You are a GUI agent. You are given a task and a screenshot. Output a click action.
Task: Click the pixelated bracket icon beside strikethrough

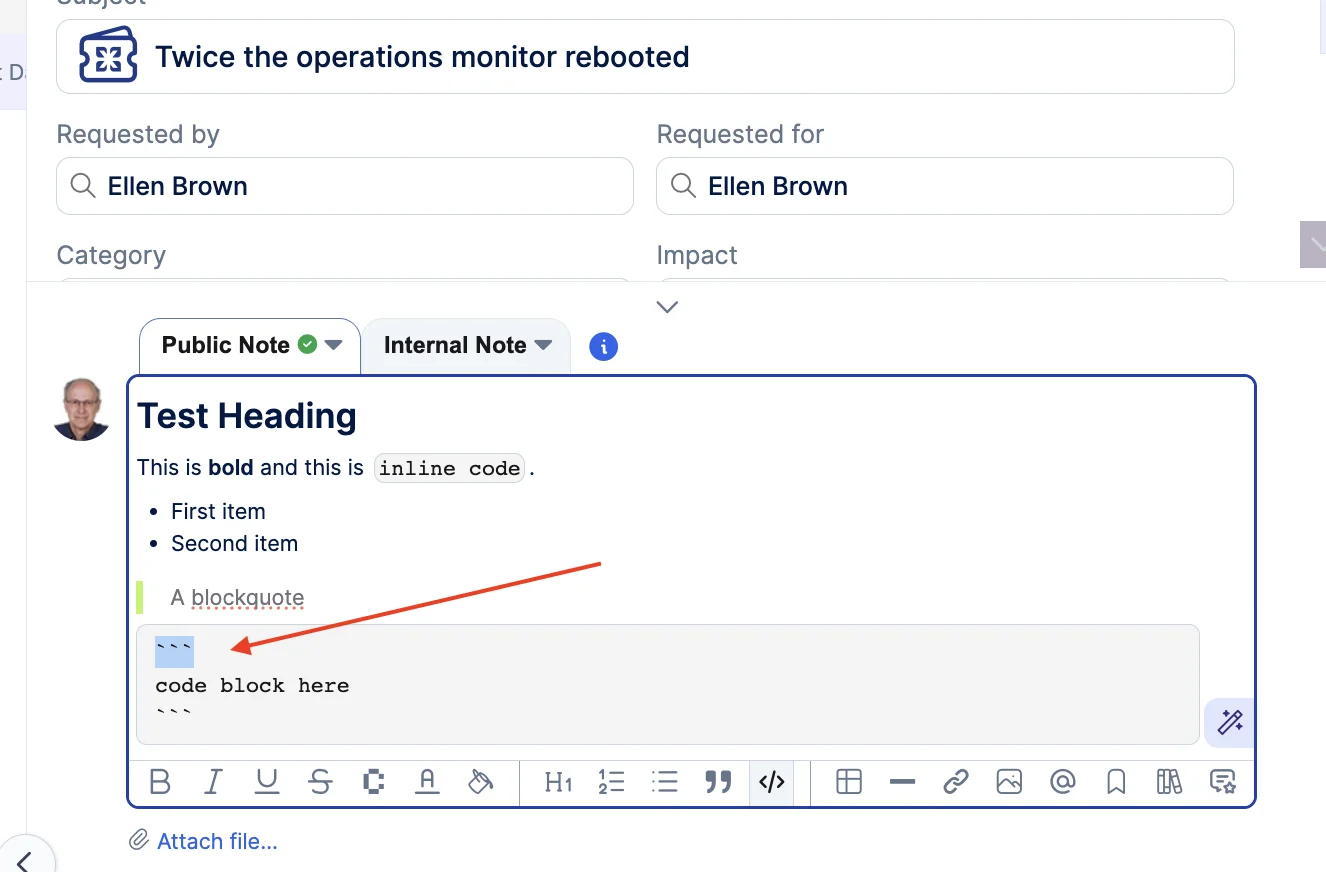coord(374,781)
